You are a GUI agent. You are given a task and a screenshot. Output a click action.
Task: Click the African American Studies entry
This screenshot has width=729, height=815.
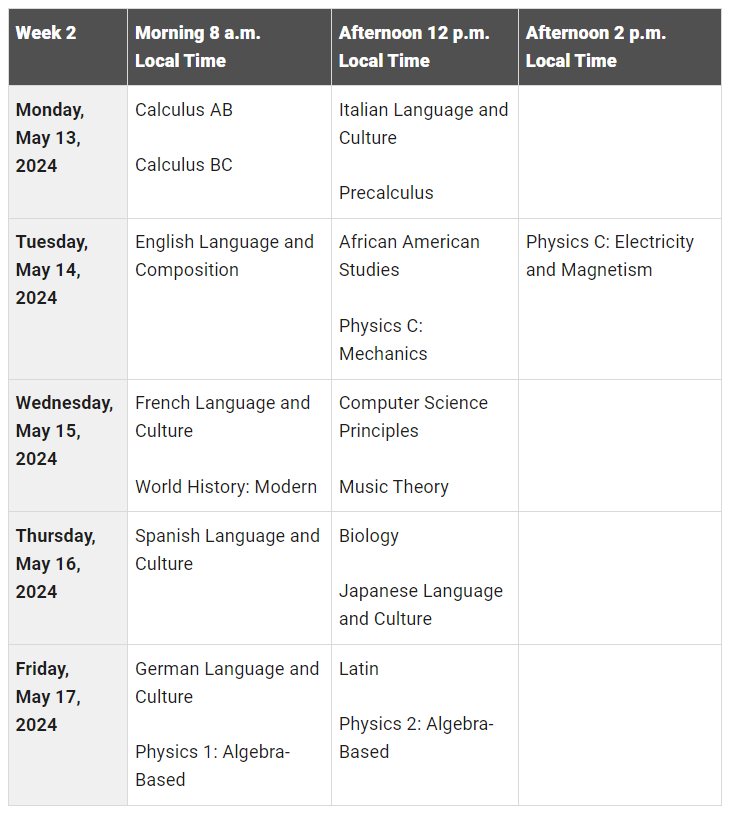[x=409, y=256]
